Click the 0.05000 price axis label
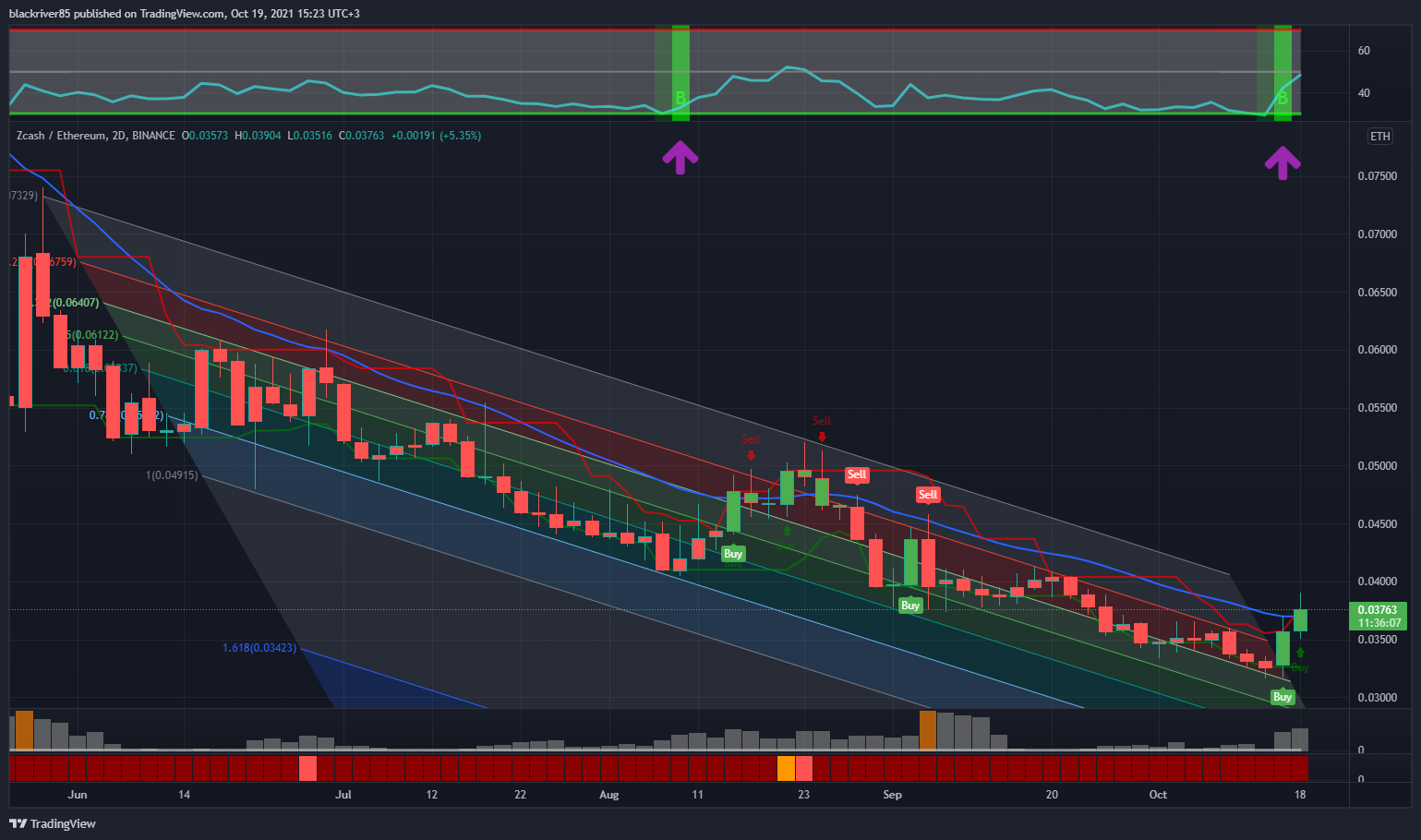This screenshot has width=1421, height=840. coord(1377,466)
